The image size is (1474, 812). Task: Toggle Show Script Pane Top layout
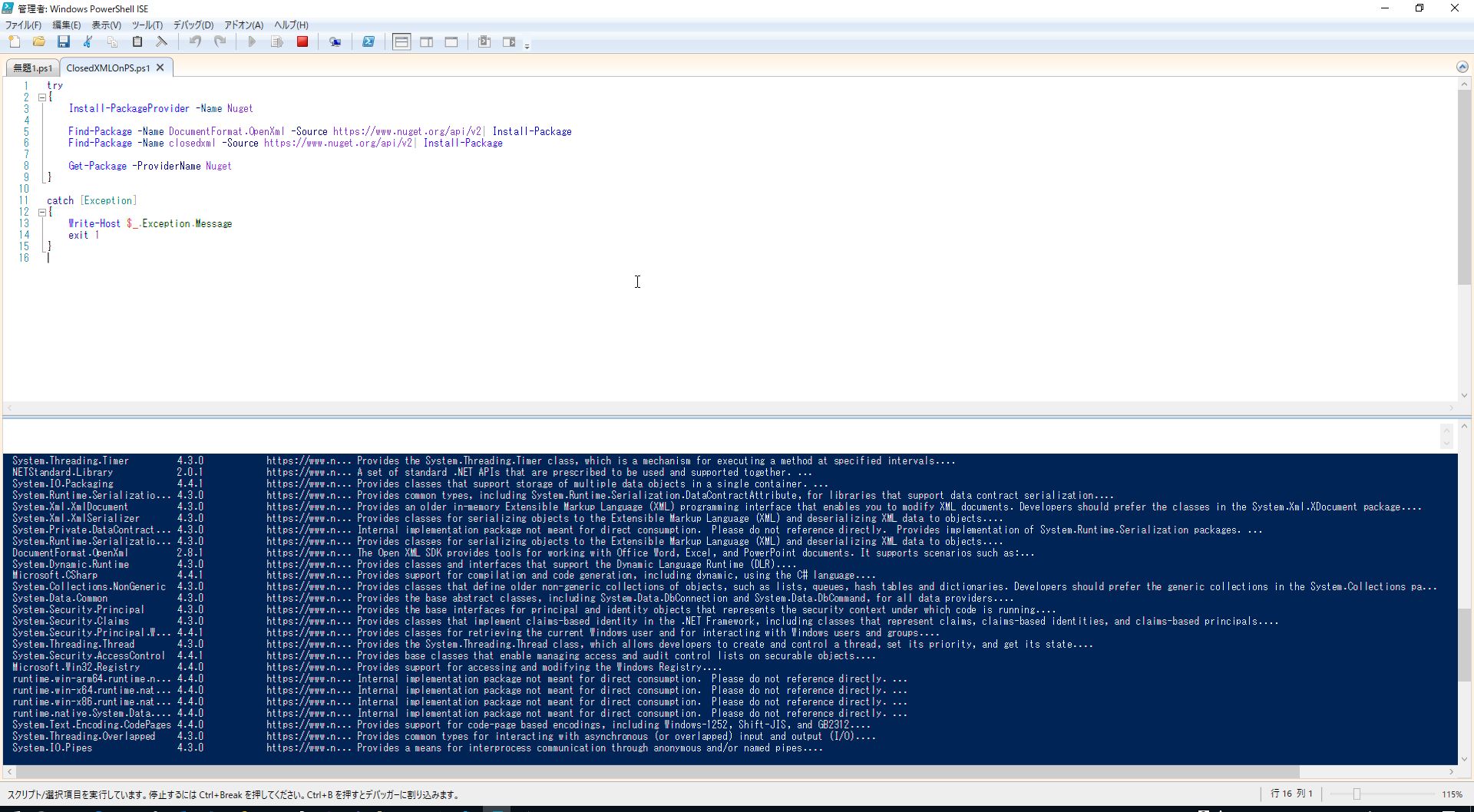(402, 41)
